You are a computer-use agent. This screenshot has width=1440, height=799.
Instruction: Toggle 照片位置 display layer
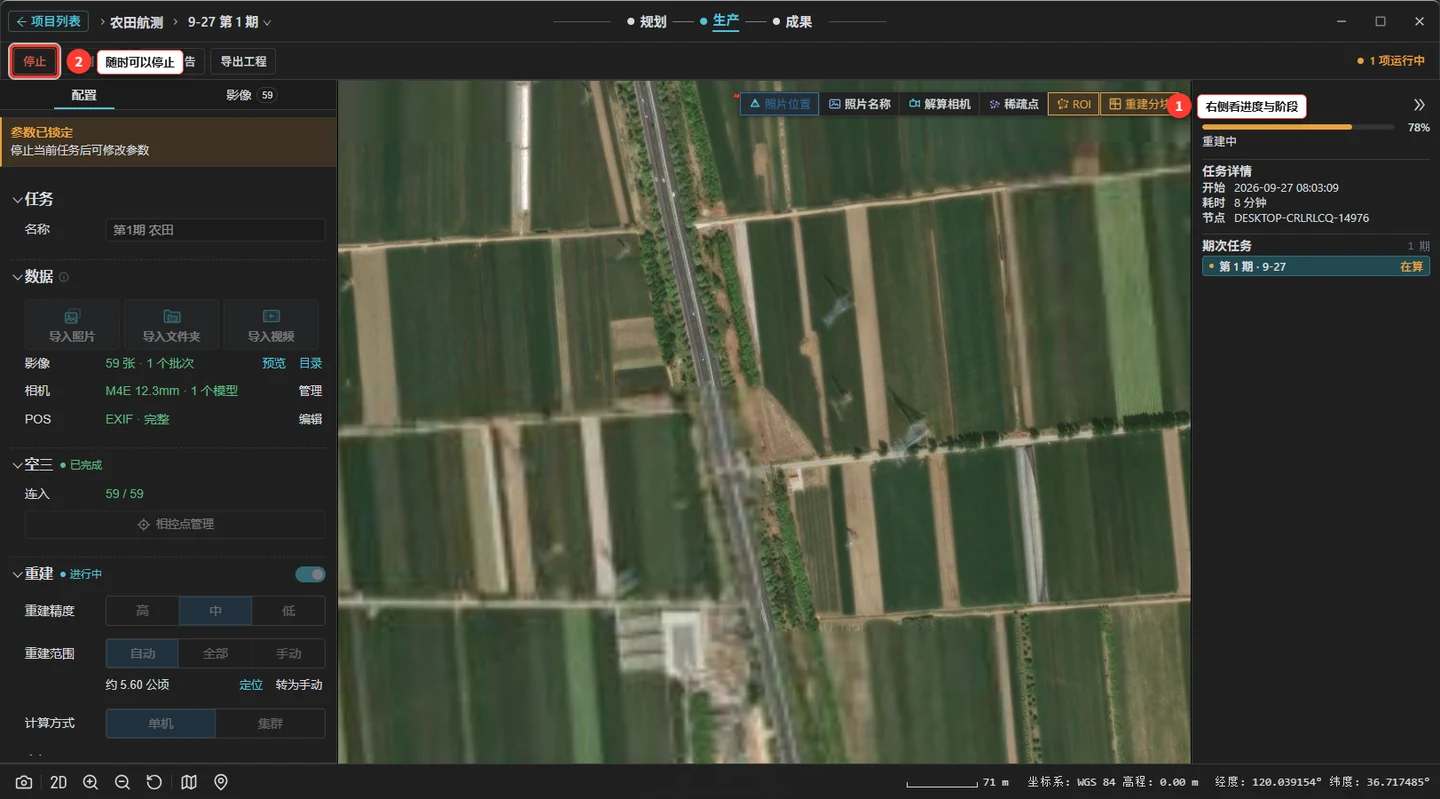(779, 104)
